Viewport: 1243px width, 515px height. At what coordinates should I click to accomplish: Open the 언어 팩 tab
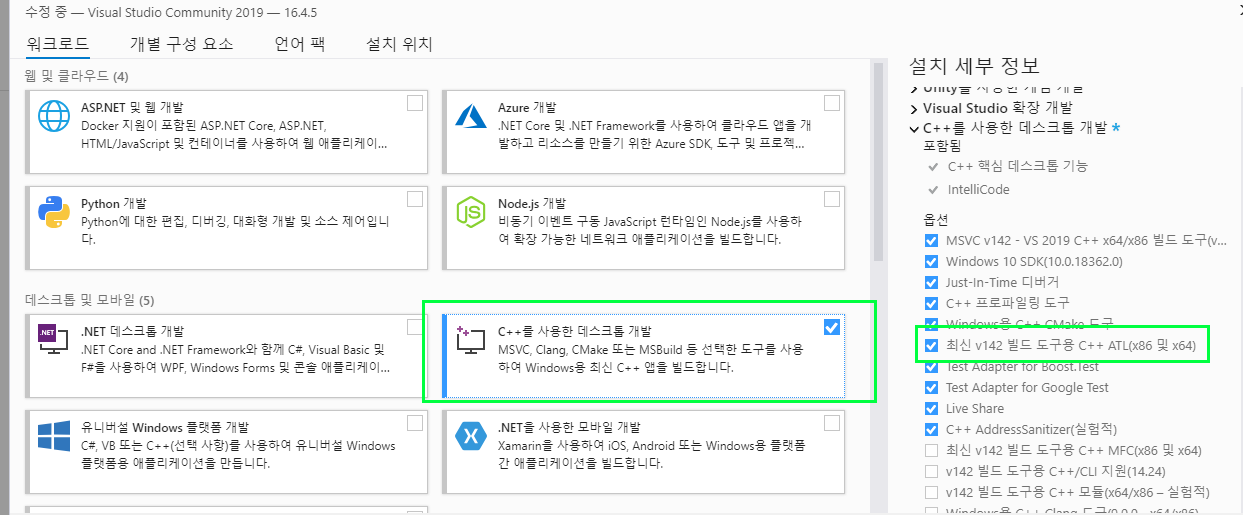click(299, 44)
